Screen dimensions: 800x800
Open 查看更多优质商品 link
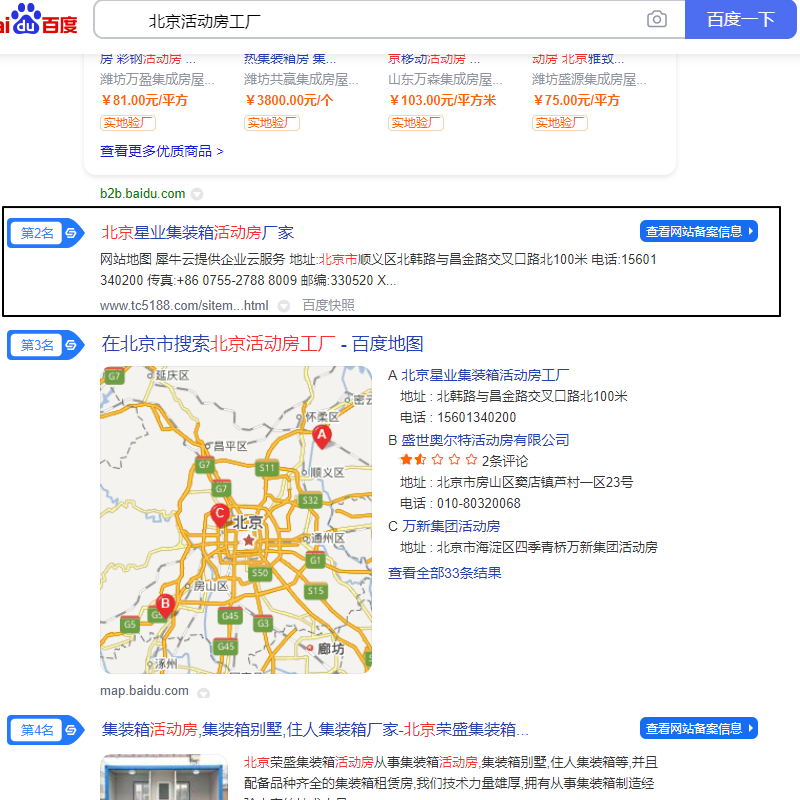161,151
